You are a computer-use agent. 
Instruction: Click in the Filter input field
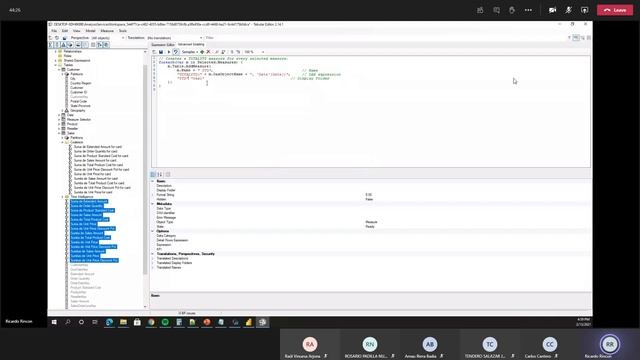pyautogui.click(x=385, y=38)
